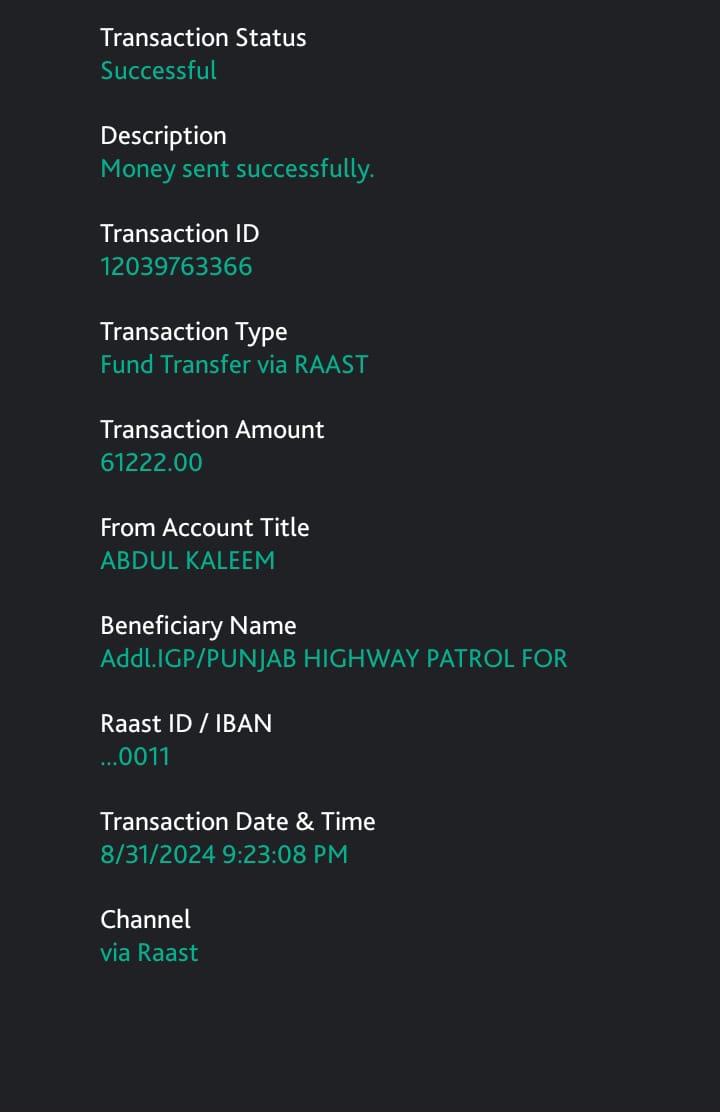Click the Transaction ID label

(179, 234)
